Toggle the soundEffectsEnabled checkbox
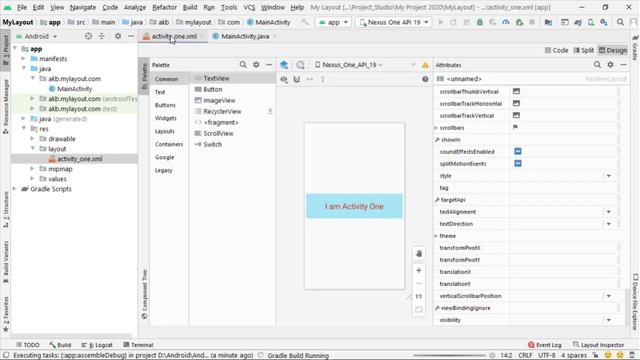 tap(518, 151)
